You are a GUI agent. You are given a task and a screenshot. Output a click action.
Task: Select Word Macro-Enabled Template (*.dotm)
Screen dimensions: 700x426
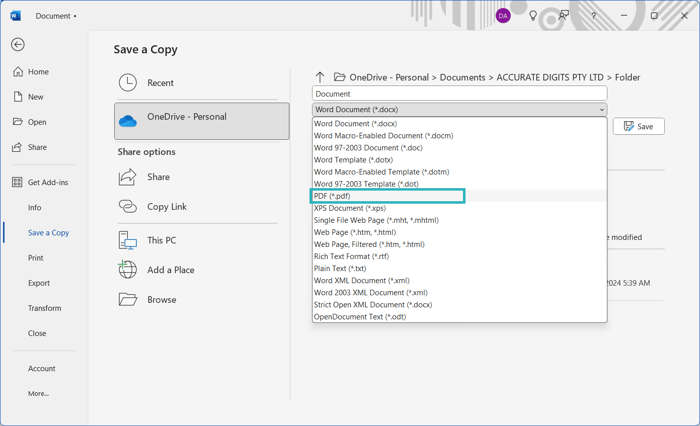click(459, 172)
